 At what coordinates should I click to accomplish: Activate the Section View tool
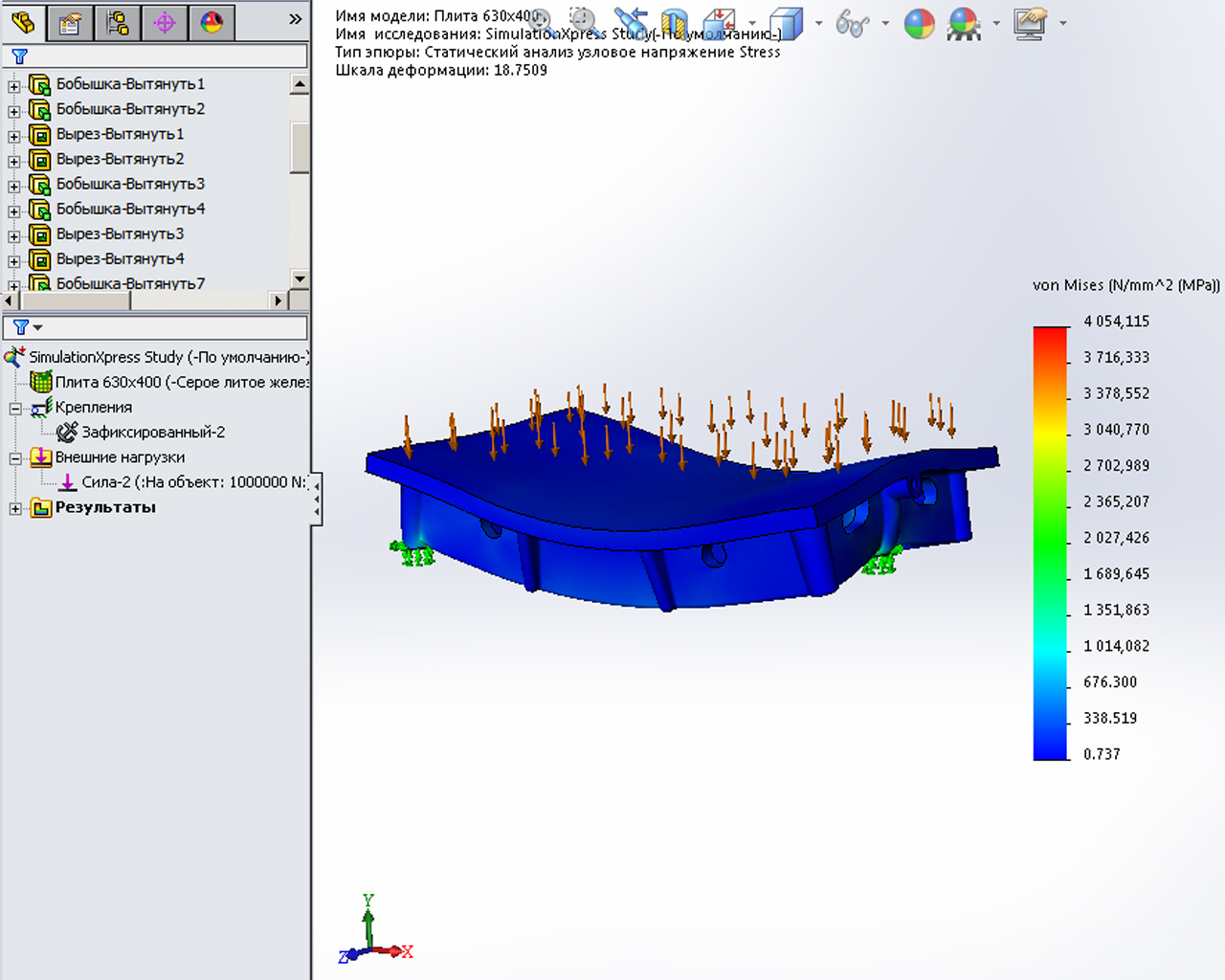click(675, 23)
